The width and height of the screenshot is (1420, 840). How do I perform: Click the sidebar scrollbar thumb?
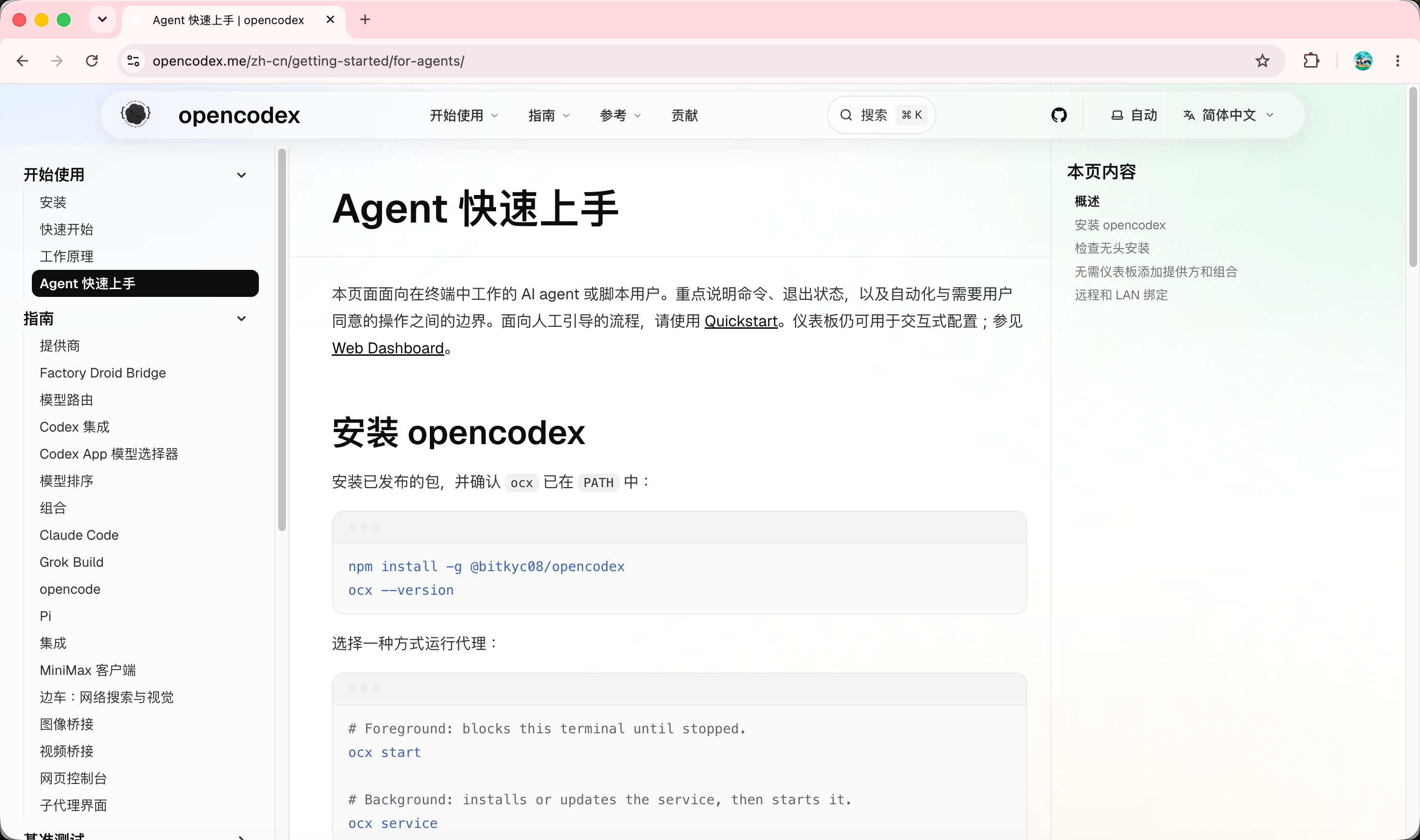pos(282,340)
